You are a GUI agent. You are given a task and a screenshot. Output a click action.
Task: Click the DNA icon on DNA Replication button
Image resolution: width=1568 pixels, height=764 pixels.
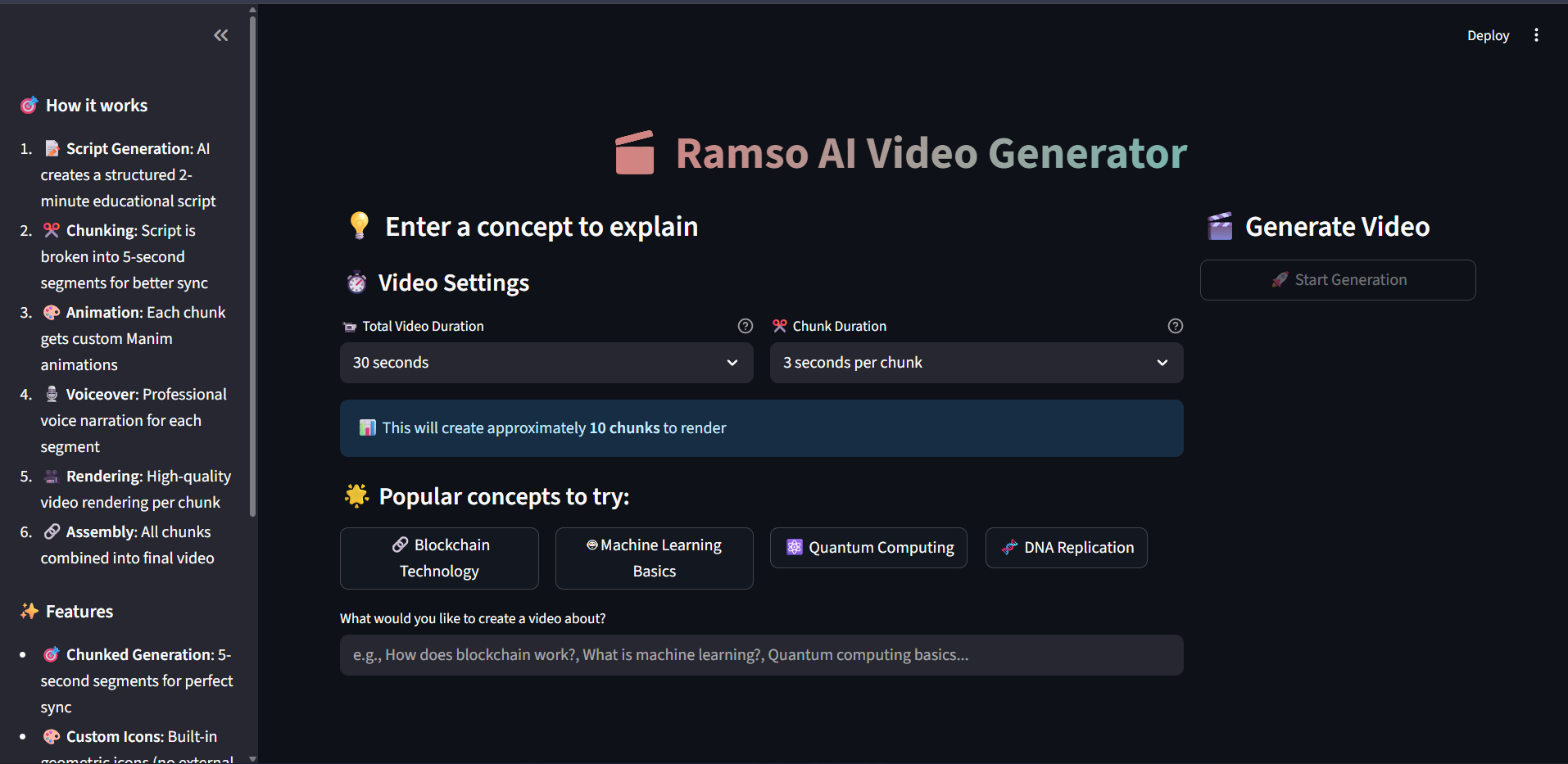click(1009, 547)
